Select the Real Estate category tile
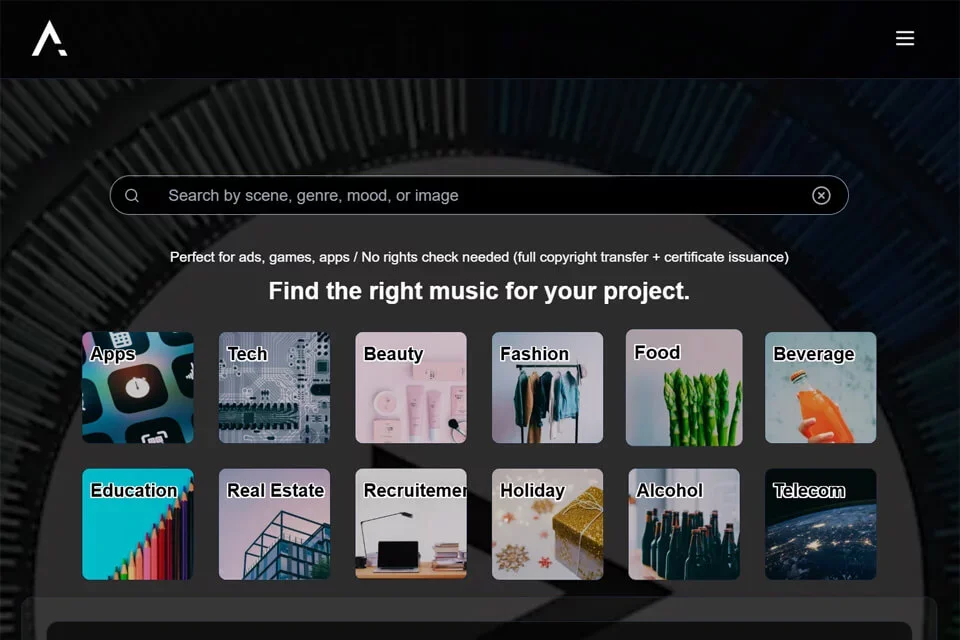Image resolution: width=960 pixels, height=640 pixels. (274, 524)
